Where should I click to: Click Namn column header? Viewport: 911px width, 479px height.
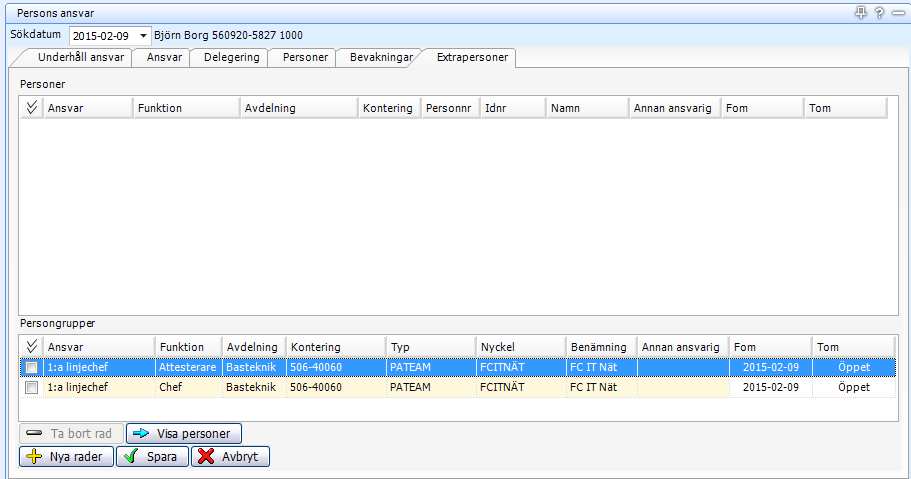pyautogui.click(x=587, y=108)
